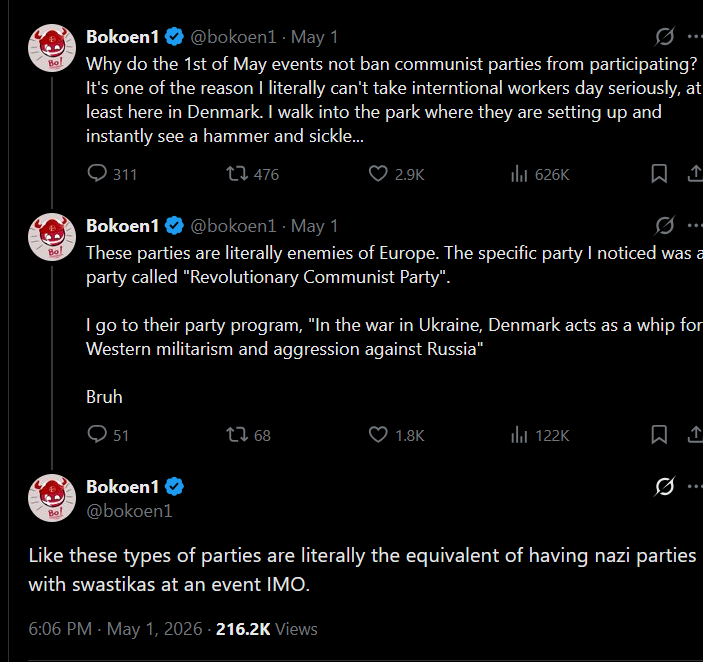Repost the second tweet with 68 reposts

tap(248, 435)
